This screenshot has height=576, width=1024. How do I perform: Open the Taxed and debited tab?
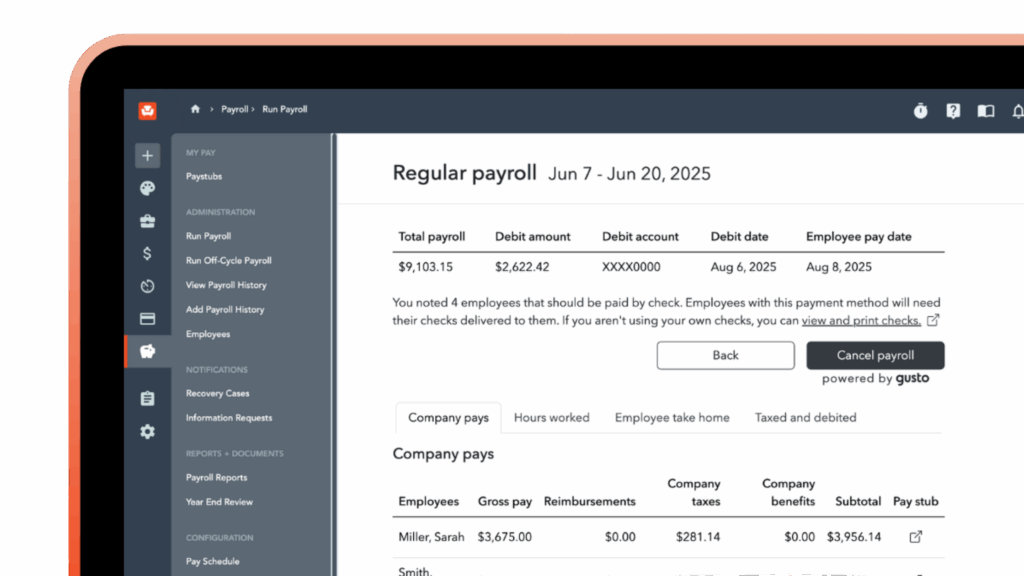coord(805,417)
